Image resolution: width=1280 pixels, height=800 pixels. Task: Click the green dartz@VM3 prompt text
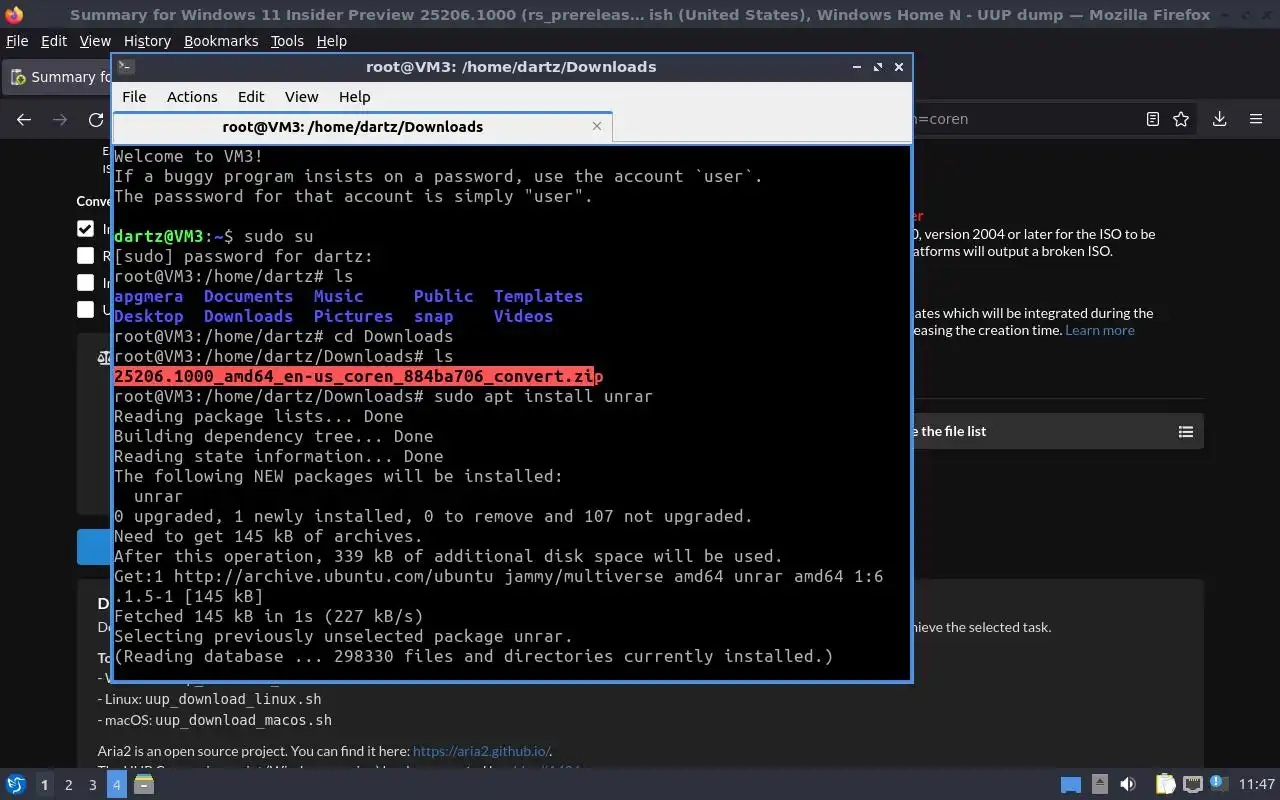159,236
